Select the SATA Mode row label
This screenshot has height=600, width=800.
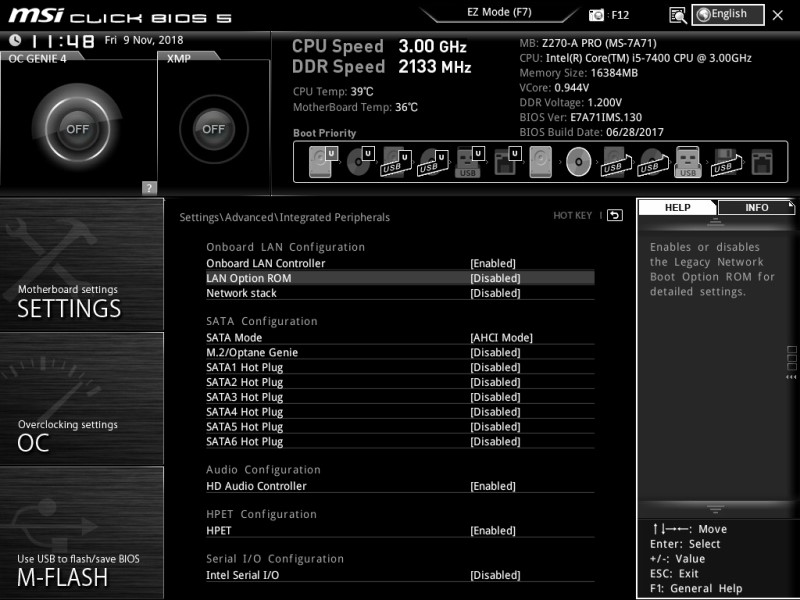(x=234, y=338)
